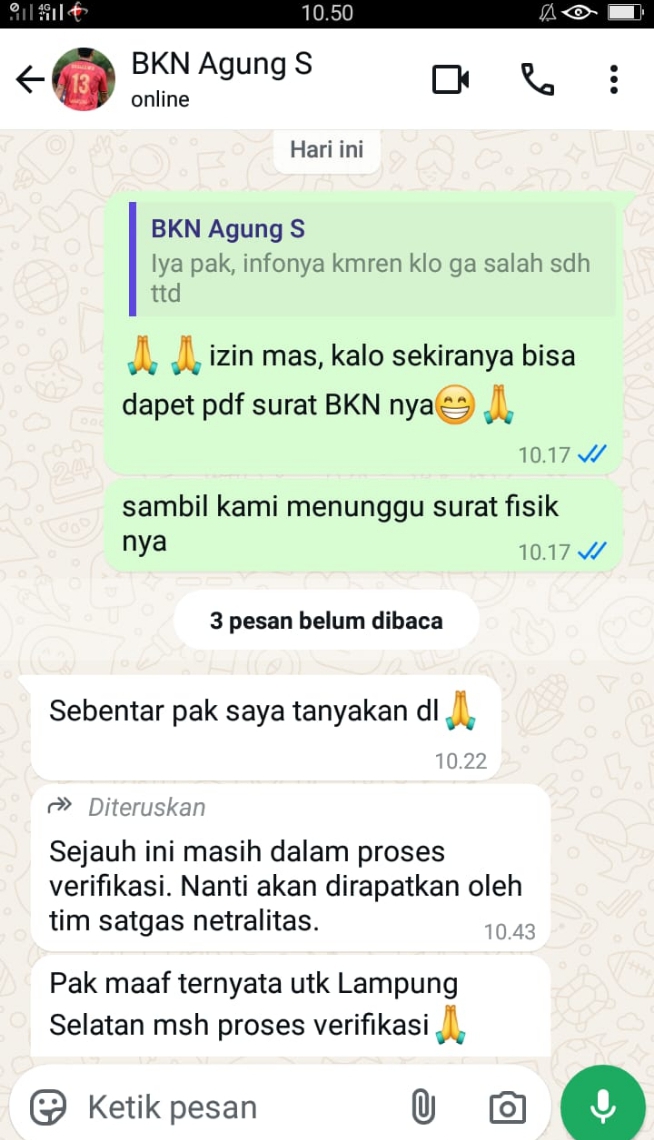Tap the quoted BKN Agung S reply

tap(372, 260)
